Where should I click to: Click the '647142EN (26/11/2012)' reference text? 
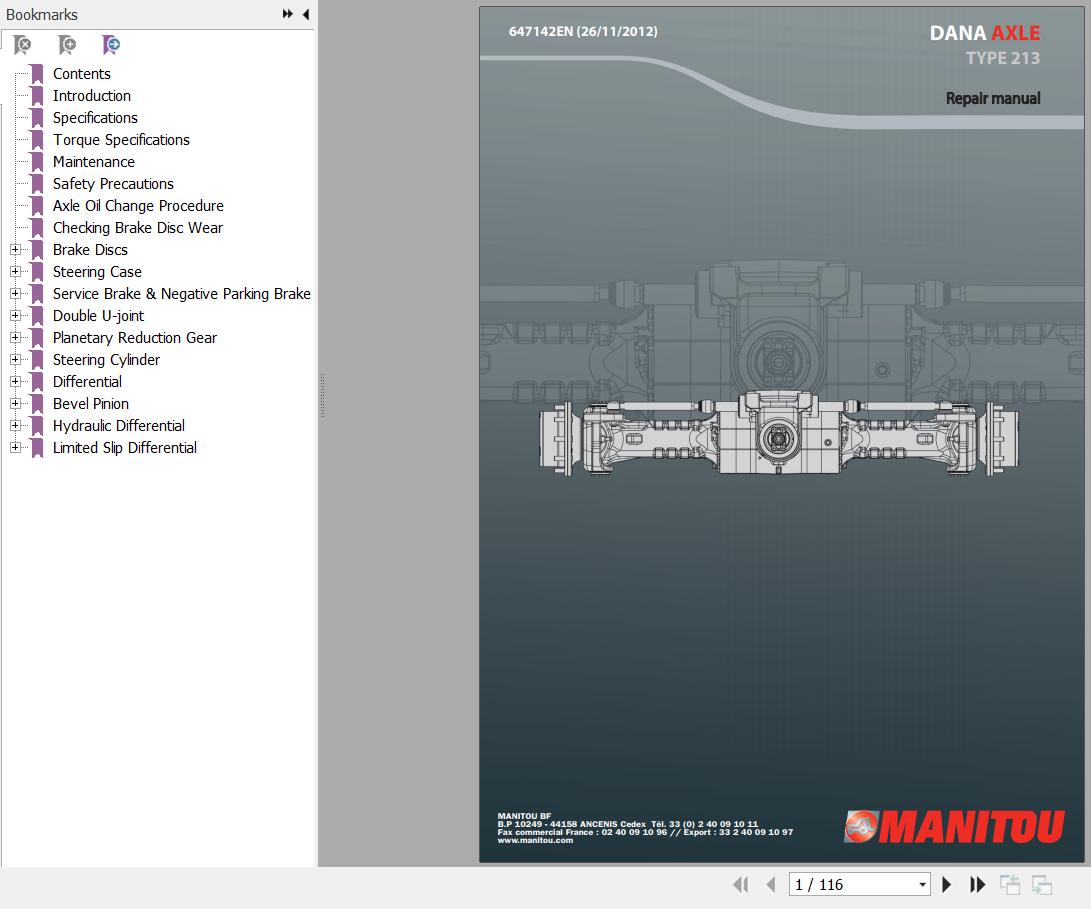click(x=583, y=31)
